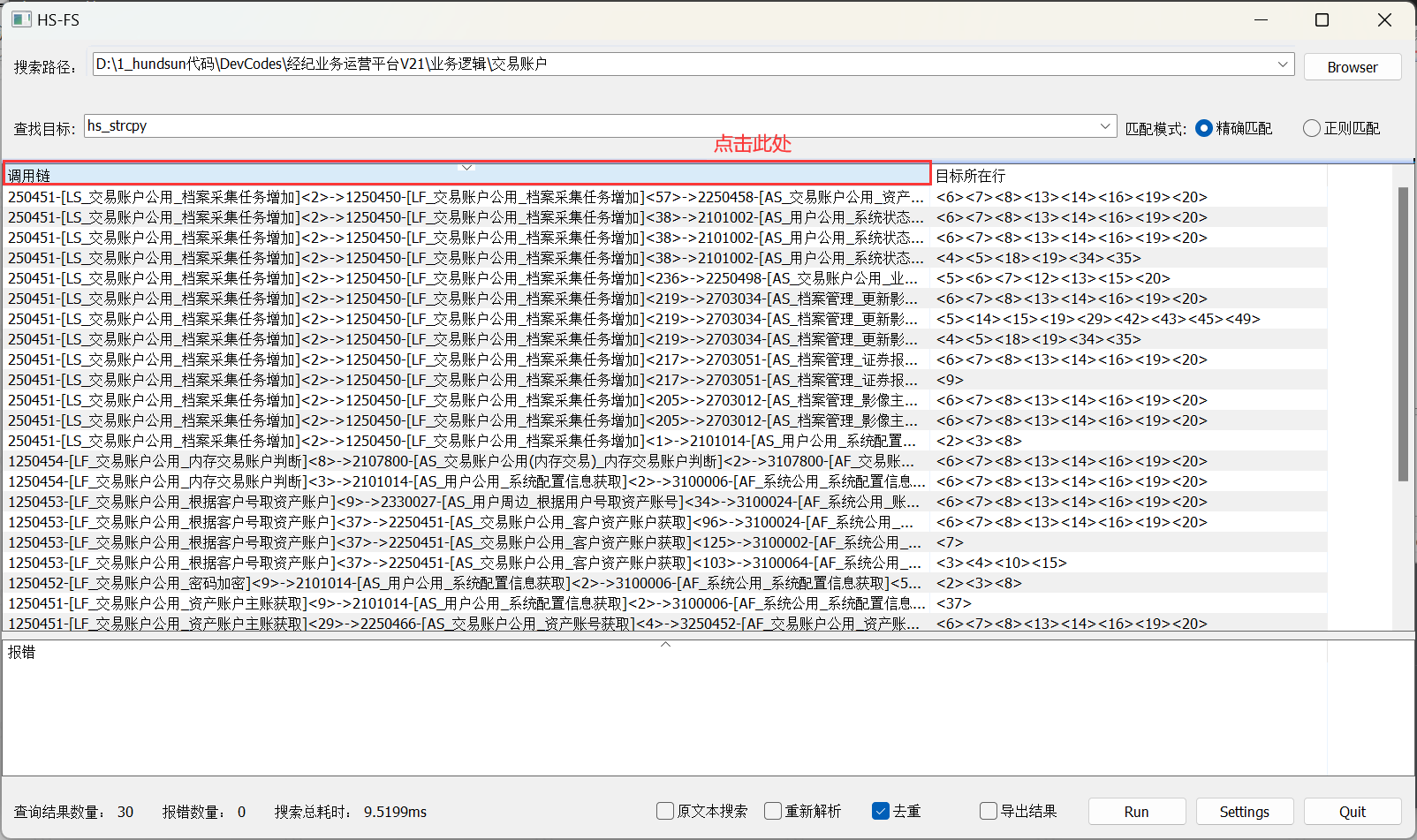Uncheck the 去重 checkbox
This screenshot has width=1417, height=840.
pos(880,811)
